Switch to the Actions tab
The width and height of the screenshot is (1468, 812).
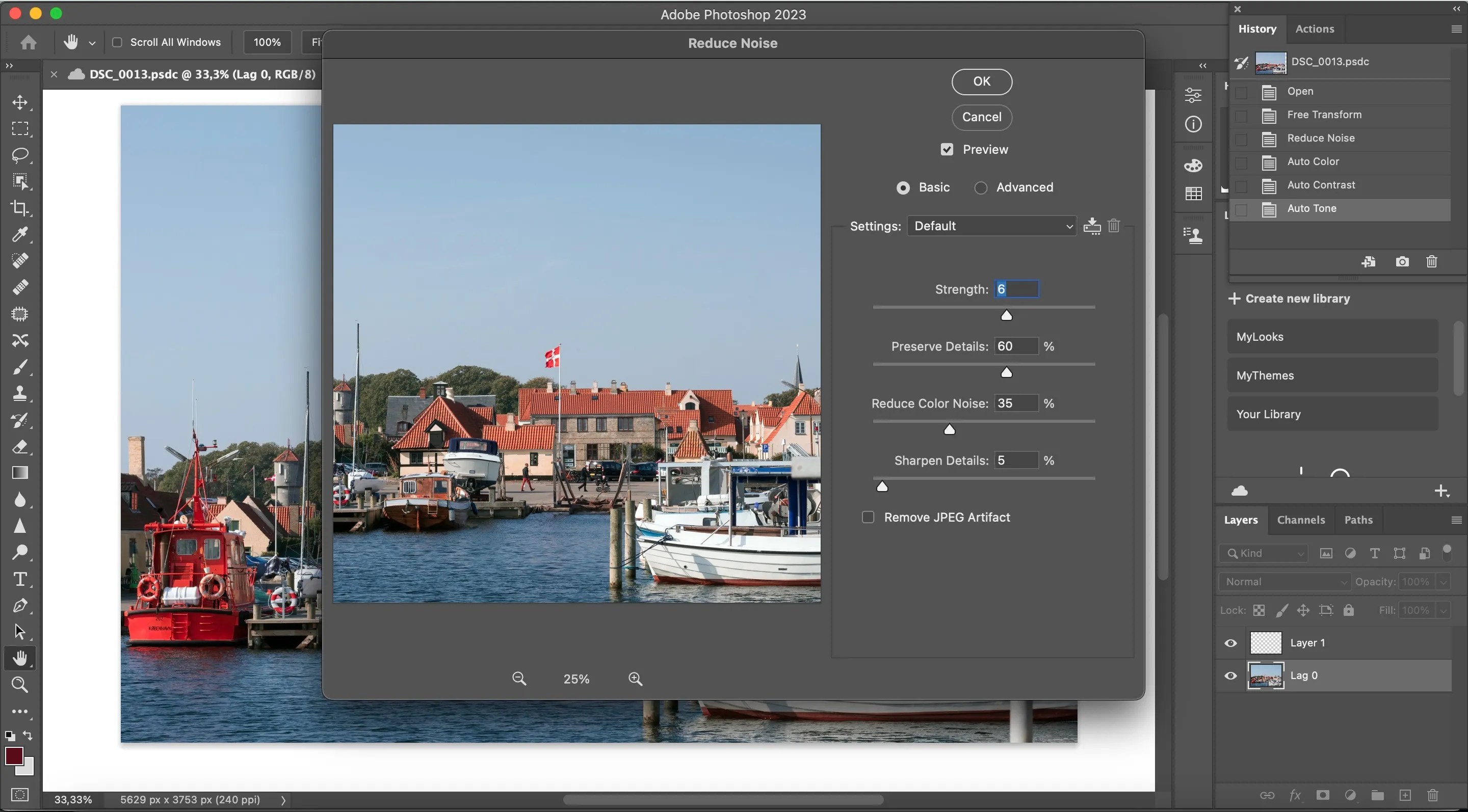pyautogui.click(x=1315, y=29)
